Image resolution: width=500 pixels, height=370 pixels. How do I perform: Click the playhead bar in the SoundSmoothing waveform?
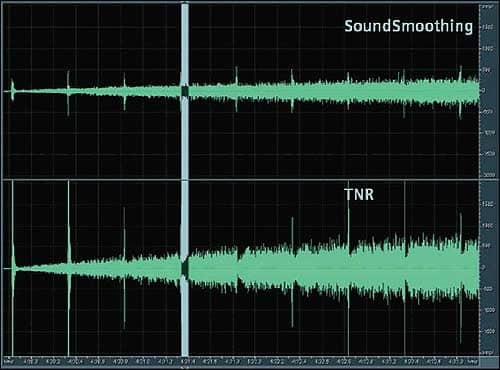click(x=185, y=91)
